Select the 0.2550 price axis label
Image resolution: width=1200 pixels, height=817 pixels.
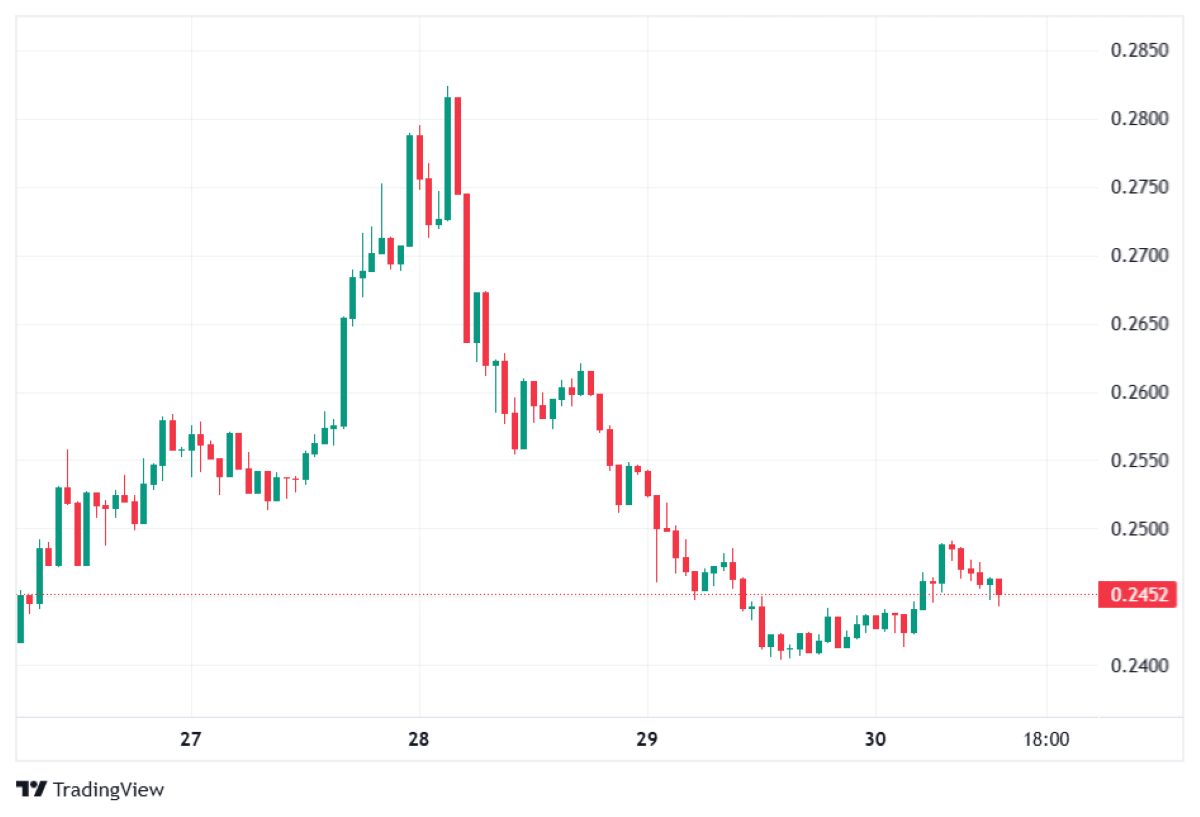click(x=1139, y=460)
